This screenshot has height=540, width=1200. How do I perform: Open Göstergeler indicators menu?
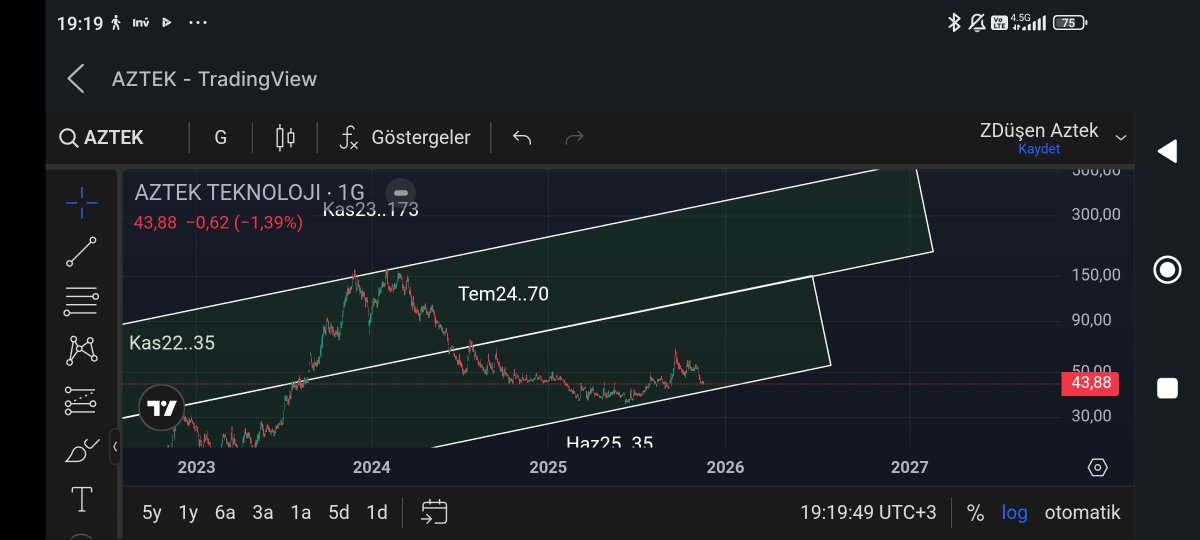point(404,138)
